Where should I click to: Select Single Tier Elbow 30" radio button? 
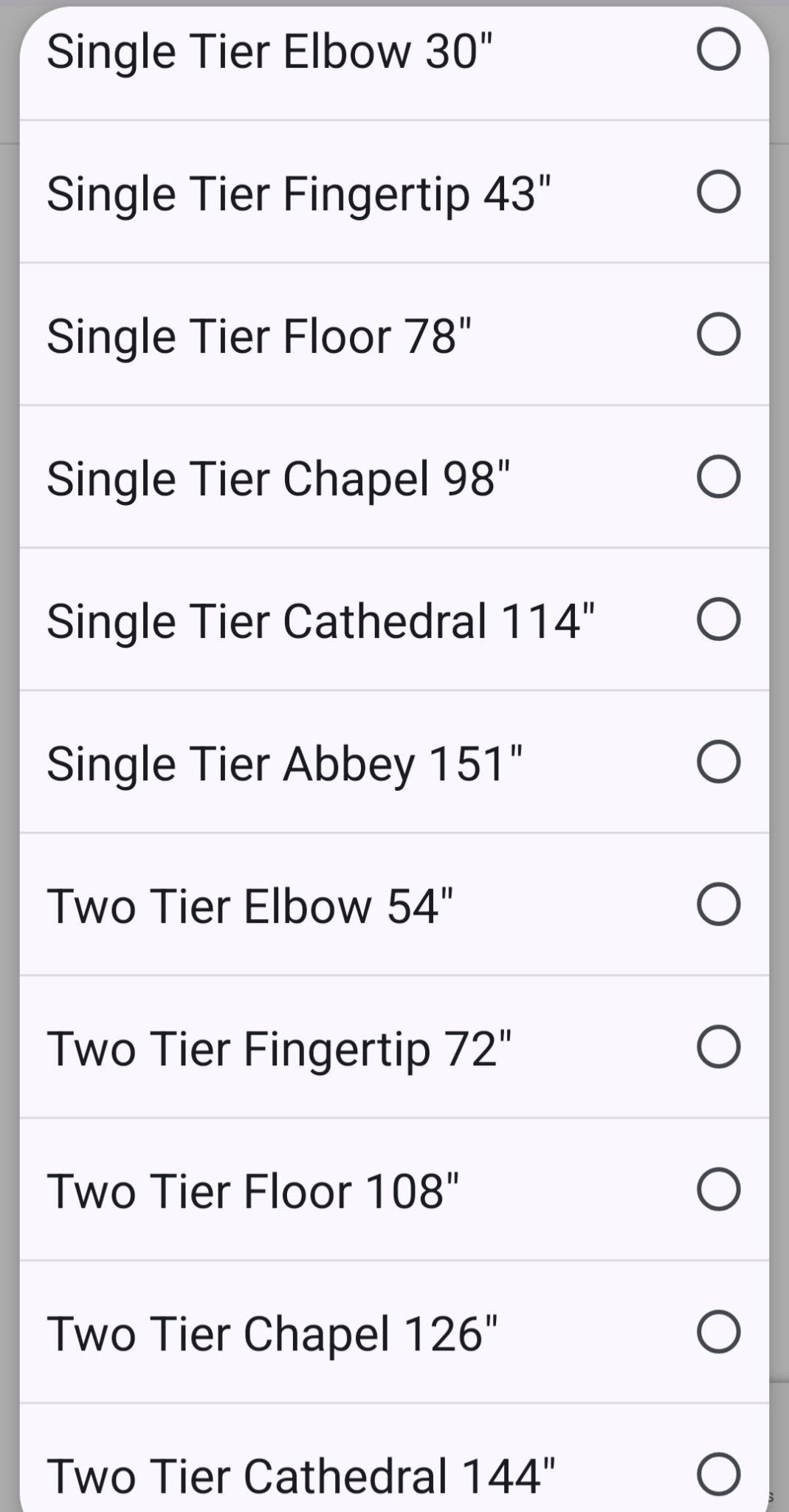pos(718,50)
